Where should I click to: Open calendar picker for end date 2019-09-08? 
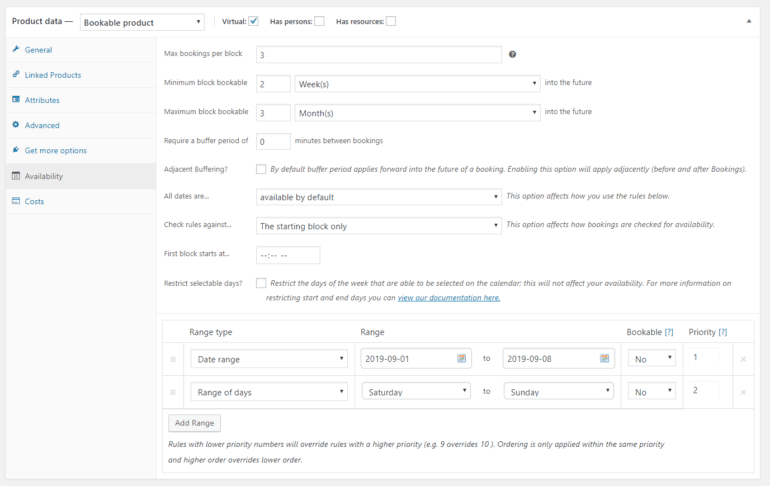(x=605, y=358)
